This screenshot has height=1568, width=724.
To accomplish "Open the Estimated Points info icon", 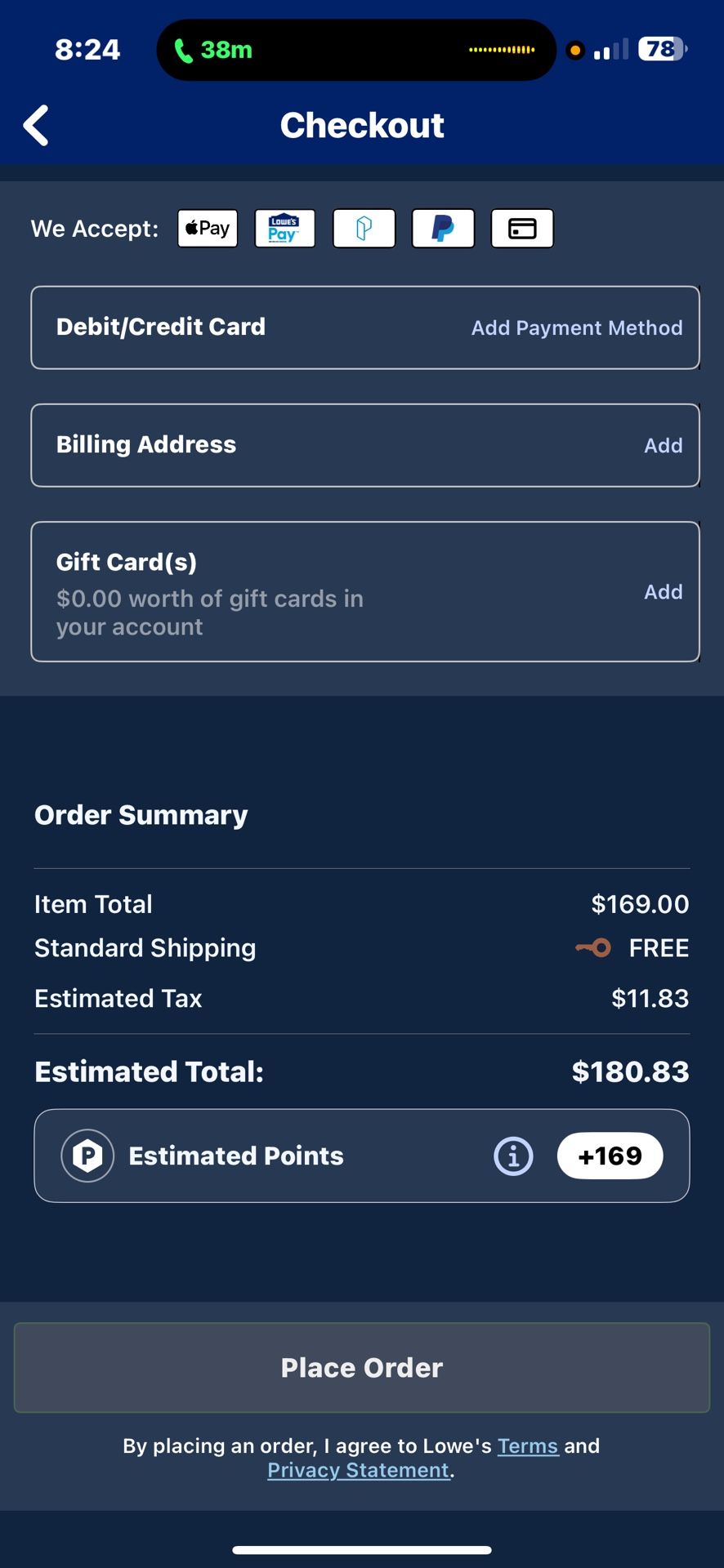I will 514,1156.
